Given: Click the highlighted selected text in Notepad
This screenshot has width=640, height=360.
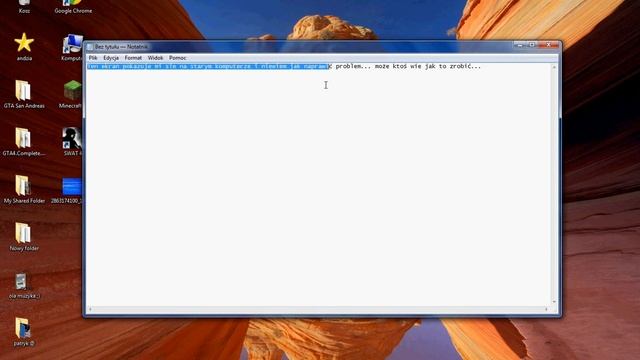Looking at the screenshot, I should tap(208, 66).
